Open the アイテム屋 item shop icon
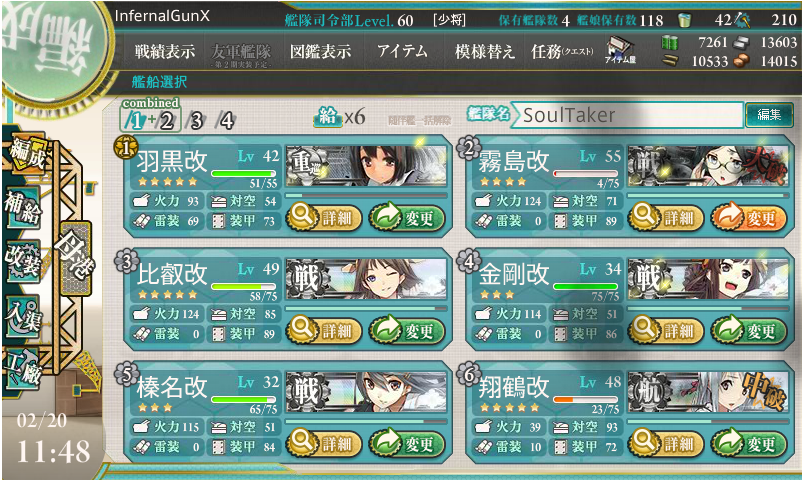 (620, 50)
